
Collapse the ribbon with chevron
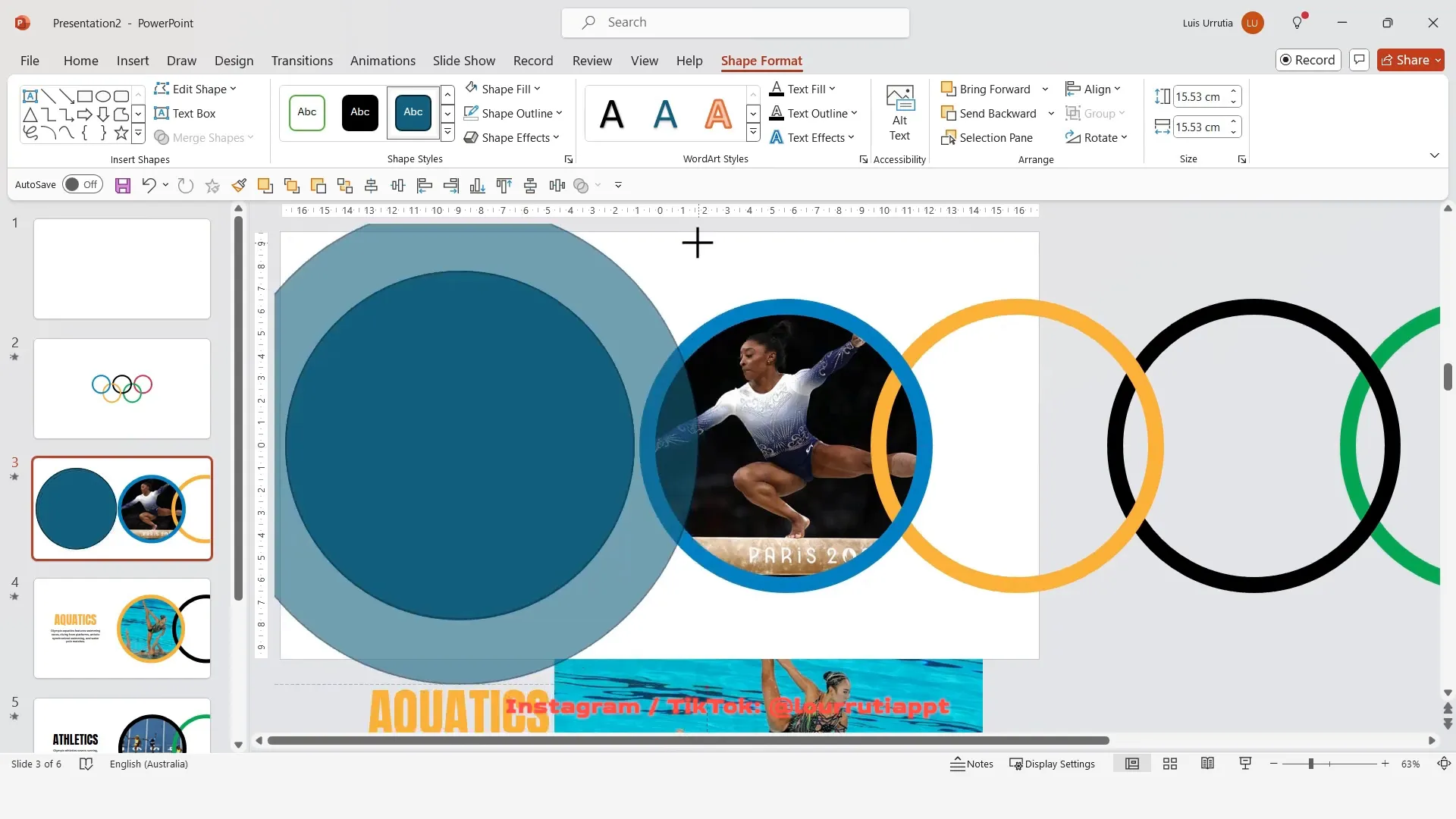(1434, 155)
